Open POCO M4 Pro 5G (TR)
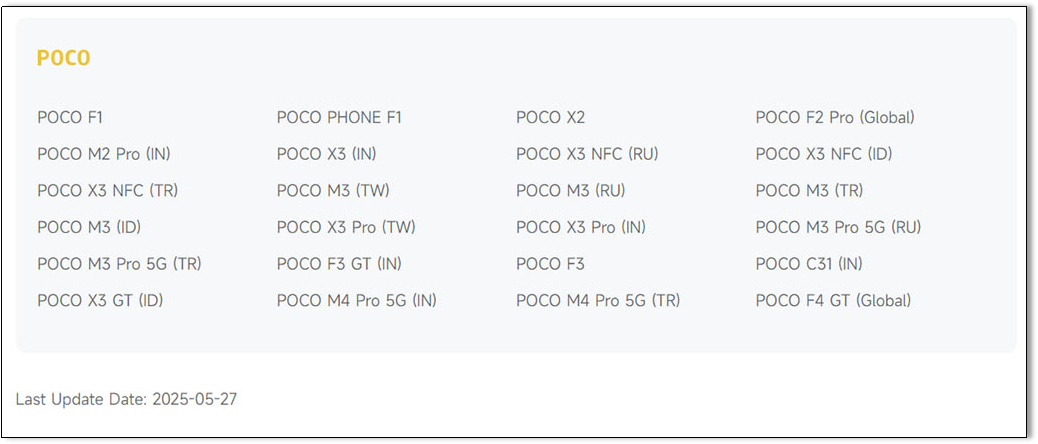Screen dimensions: 1038x444 coord(598,300)
